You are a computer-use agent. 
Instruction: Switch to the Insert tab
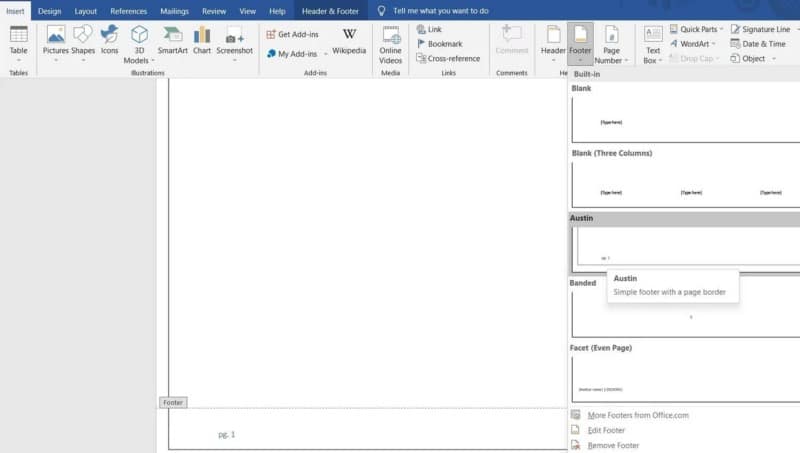(15, 11)
